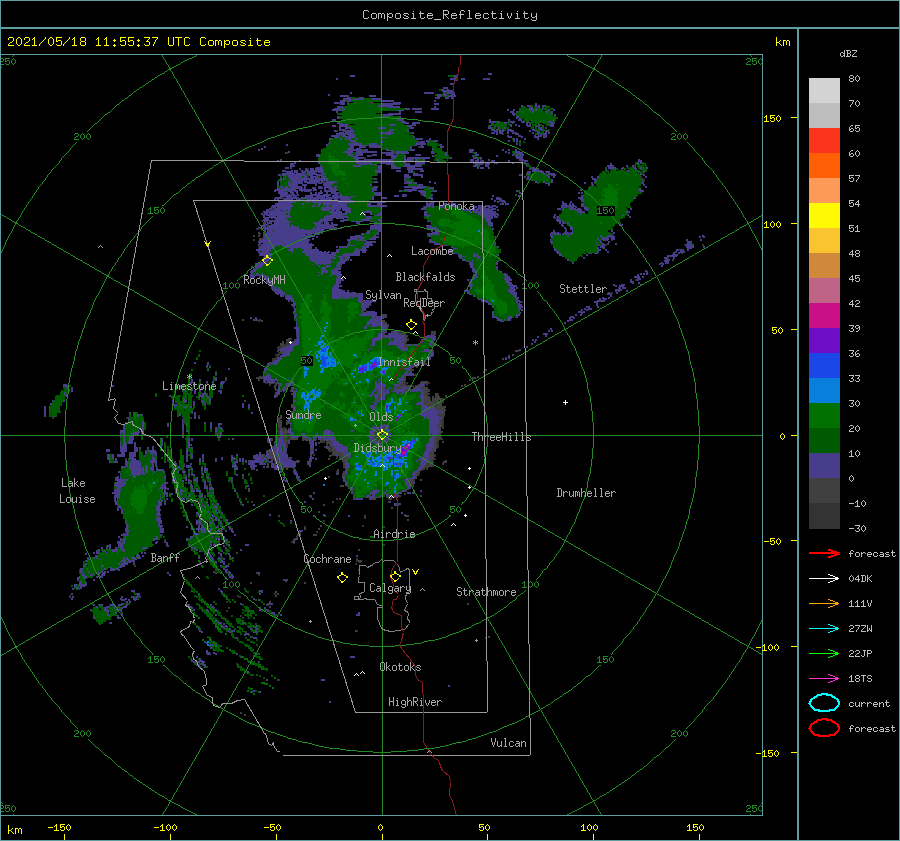Click the asterisk marker east of Innisfail

pos(475,343)
